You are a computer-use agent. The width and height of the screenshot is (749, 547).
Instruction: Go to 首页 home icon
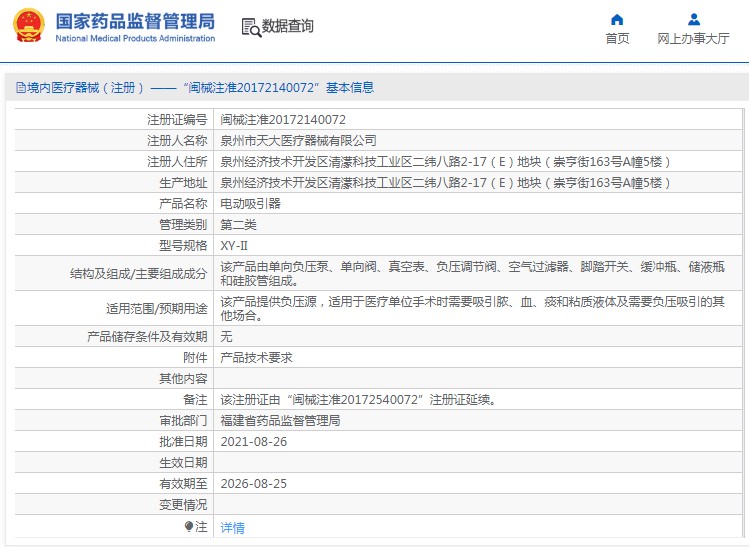pos(617,20)
